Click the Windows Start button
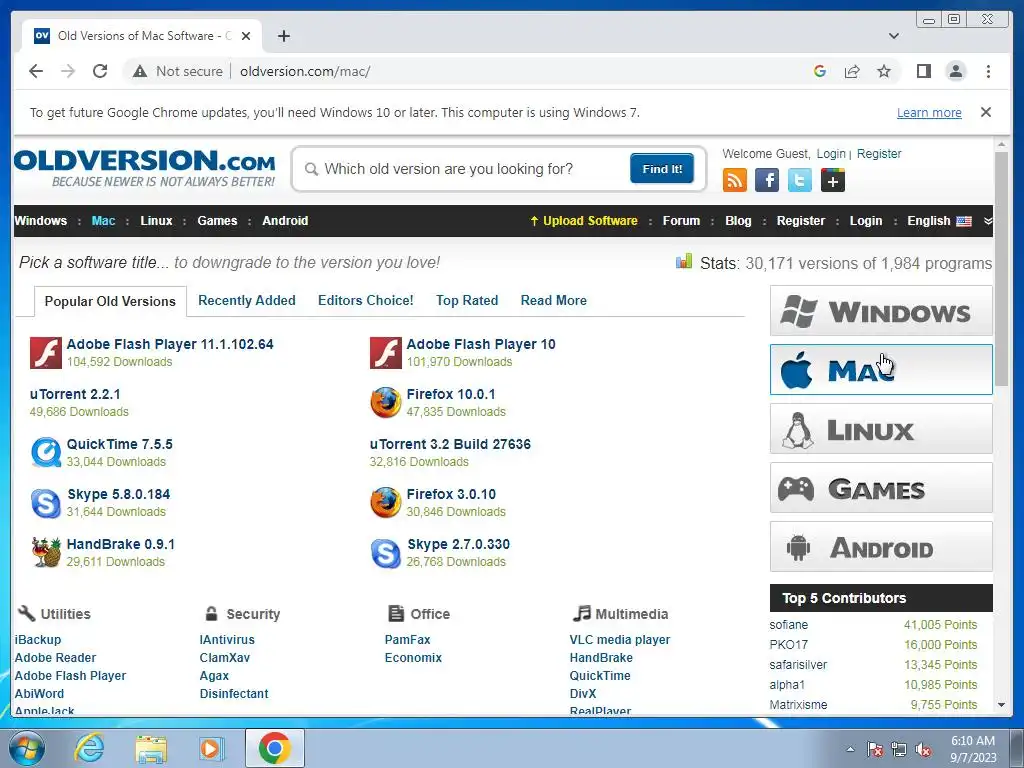This screenshot has width=1024, height=768. tap(27, 748)
